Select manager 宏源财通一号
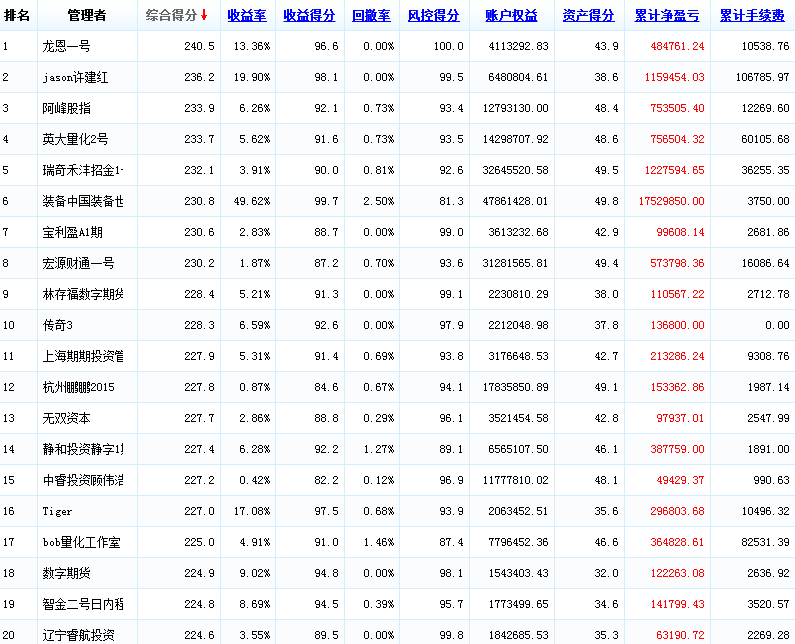The height and width of the screenshot is (644, 795). click(79, 263)
